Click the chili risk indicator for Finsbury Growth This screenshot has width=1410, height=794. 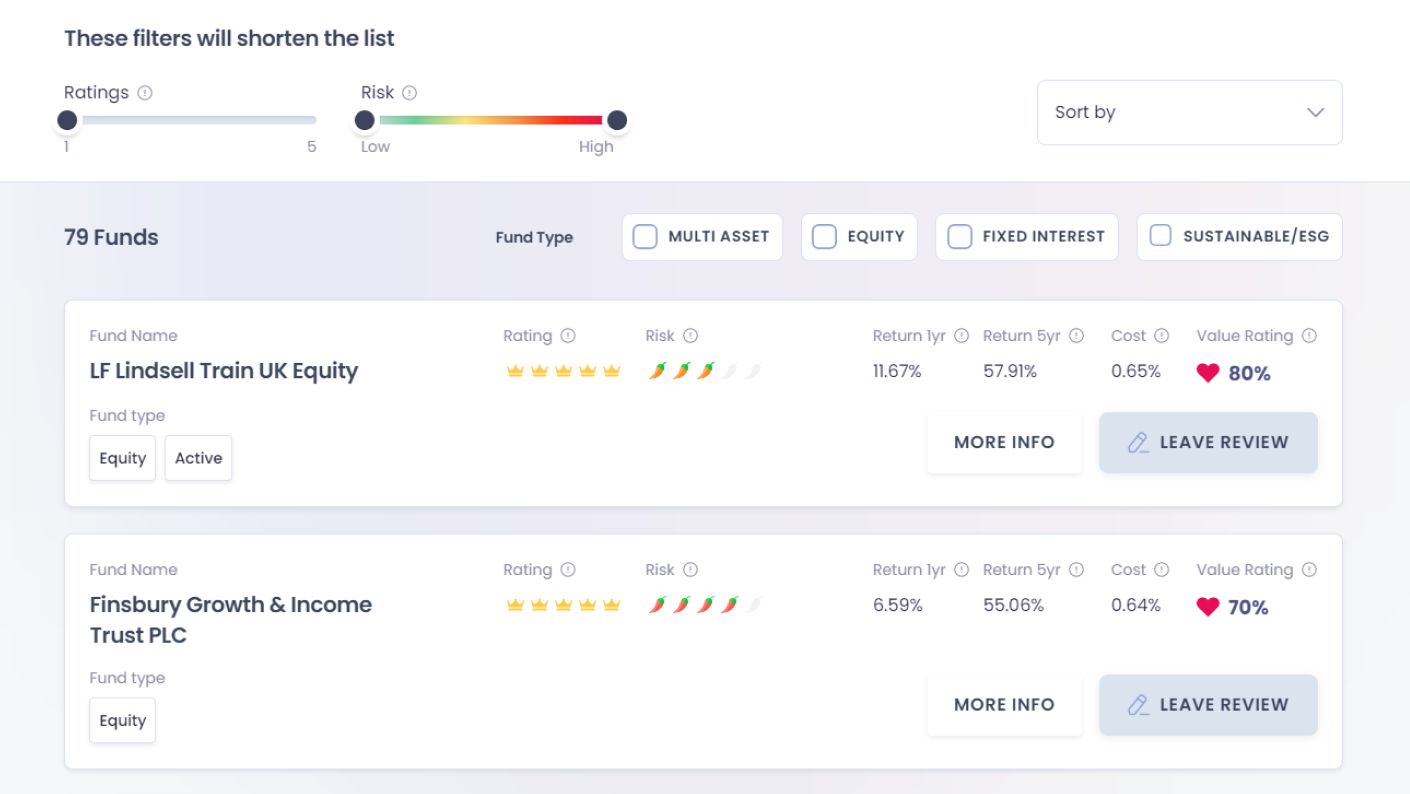coord(704,605)
